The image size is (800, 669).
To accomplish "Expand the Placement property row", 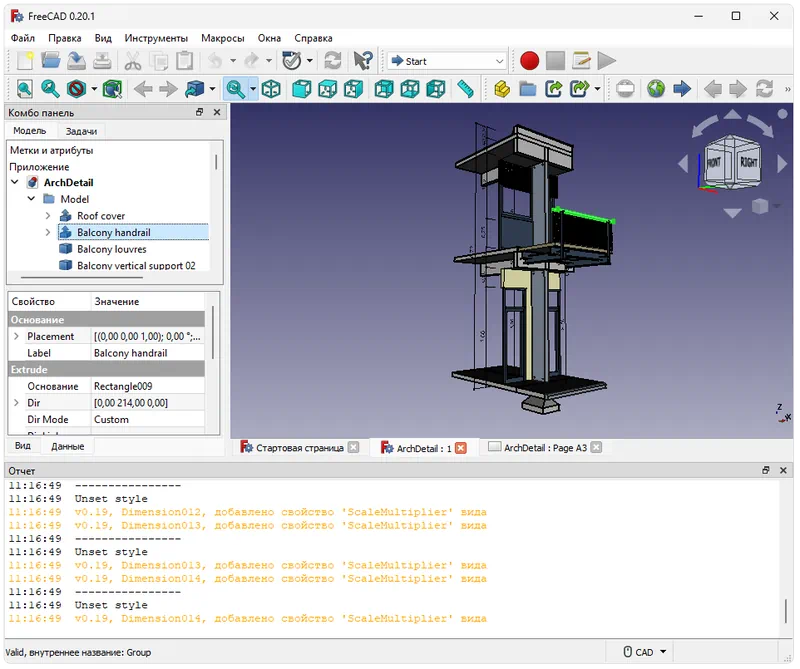I will click(16, 336).
